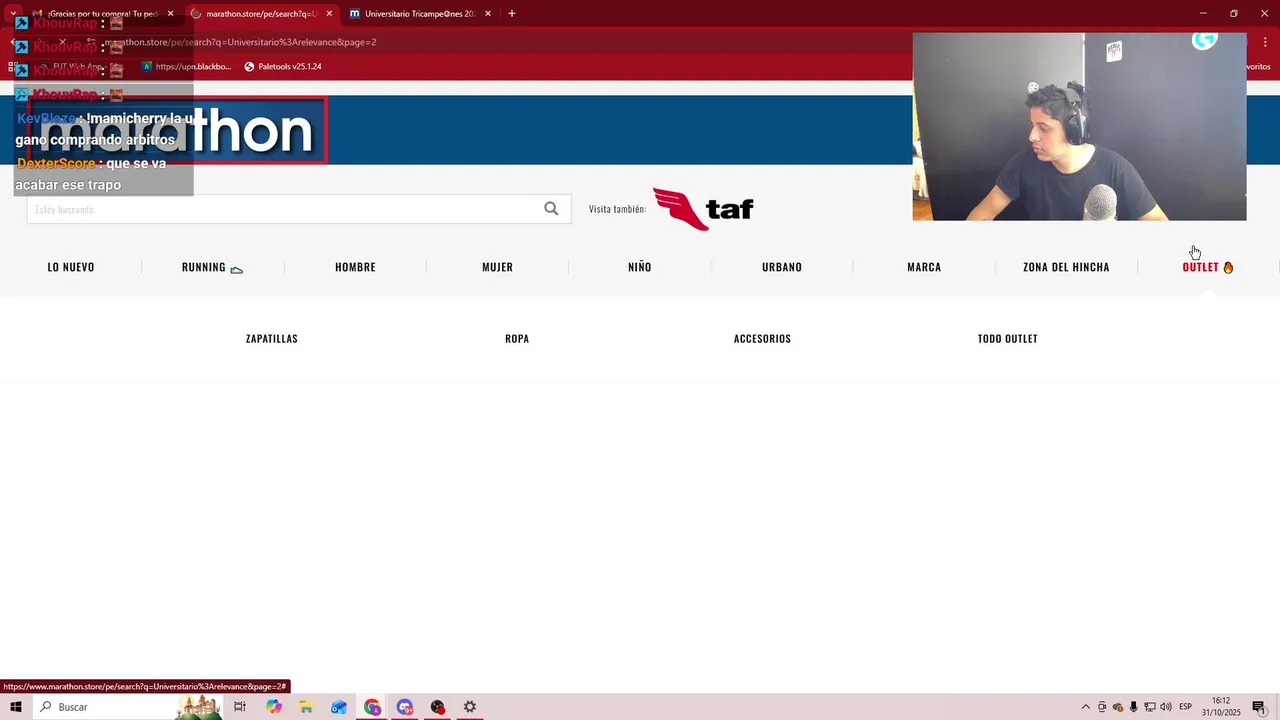Click the Meet Now camera tray icon
This screenshot has height=720, width=1280.
(x=1102, y=707)
